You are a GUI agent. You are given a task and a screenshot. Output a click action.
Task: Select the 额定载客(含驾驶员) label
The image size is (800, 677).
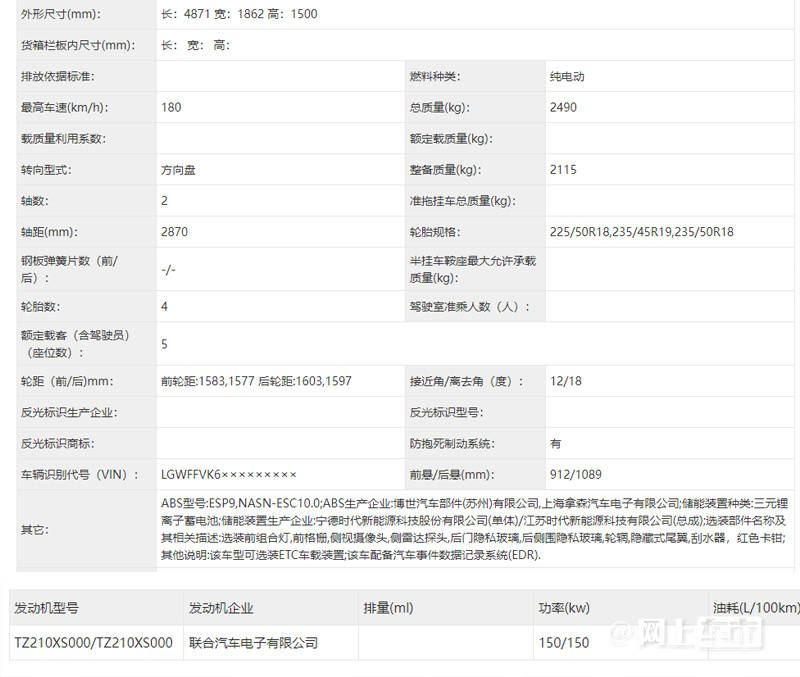coord(76,344)
